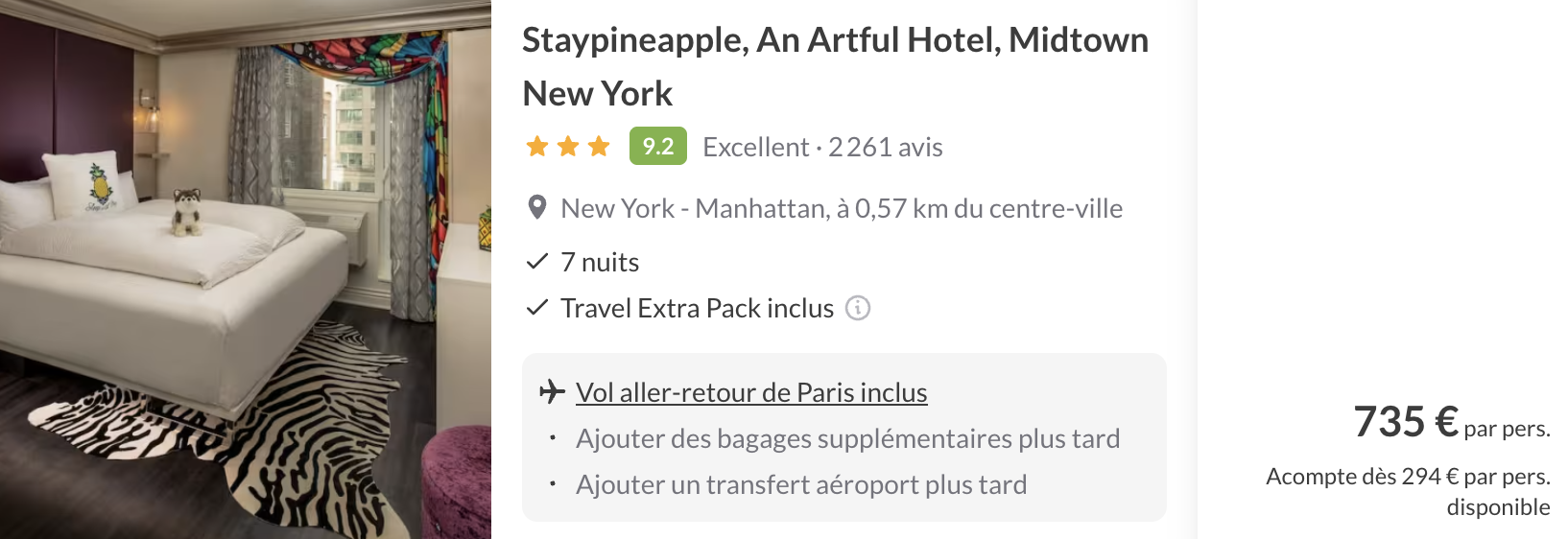The width and height of the screenshot is (1568, 539).
Task: Click the airplane icon next to flight link
Action: (552, 391)
